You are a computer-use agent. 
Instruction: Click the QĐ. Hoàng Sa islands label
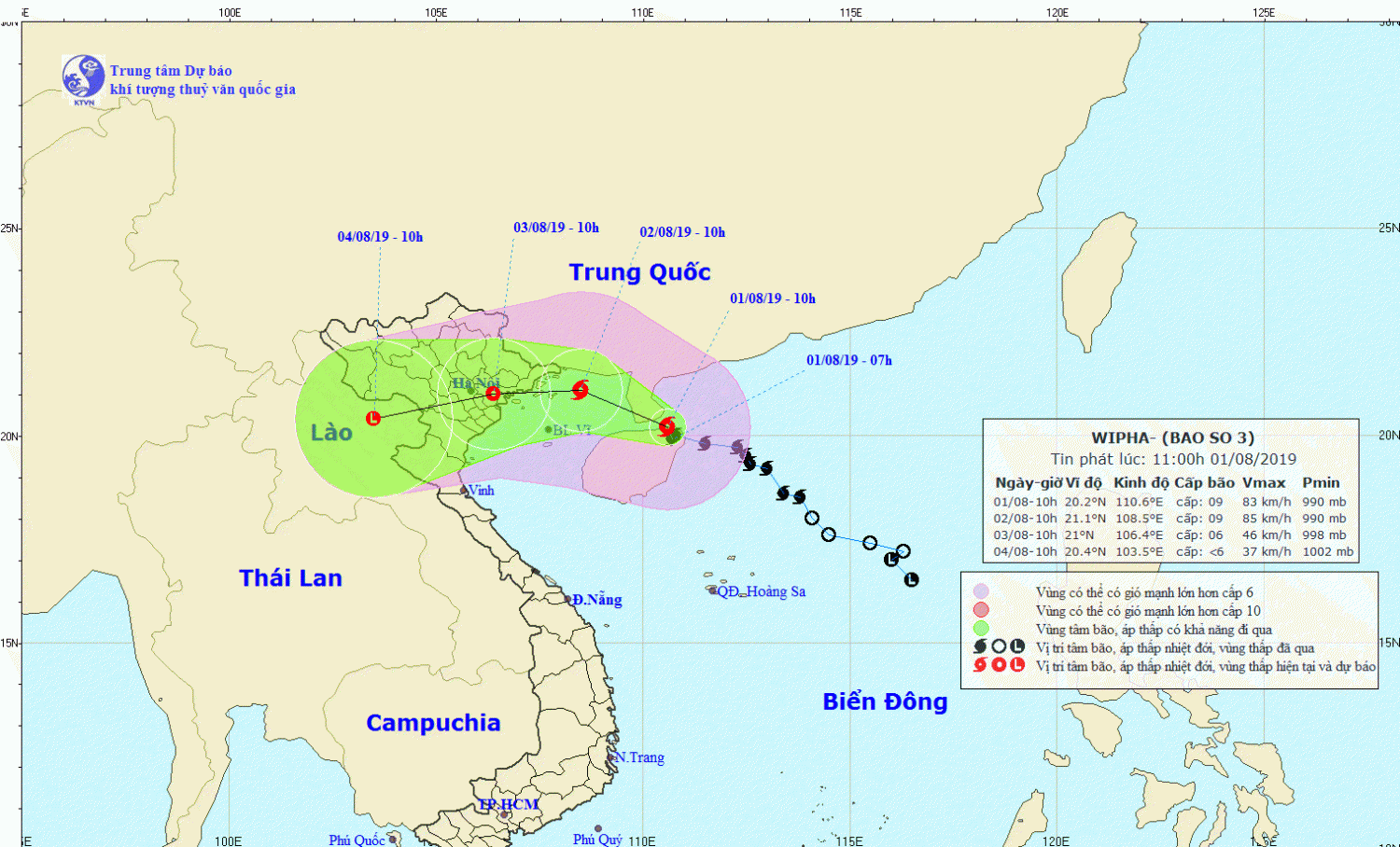tap(762, 591)
